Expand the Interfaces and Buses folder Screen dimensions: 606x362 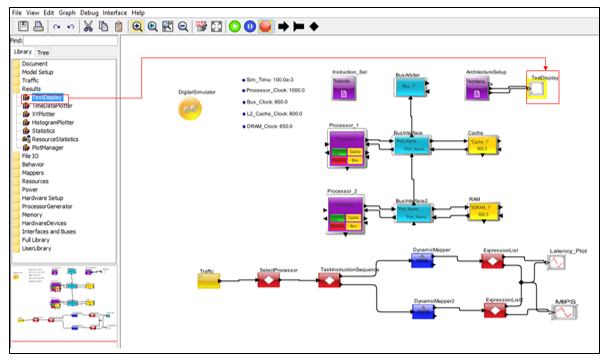click(x=49, y=232)
